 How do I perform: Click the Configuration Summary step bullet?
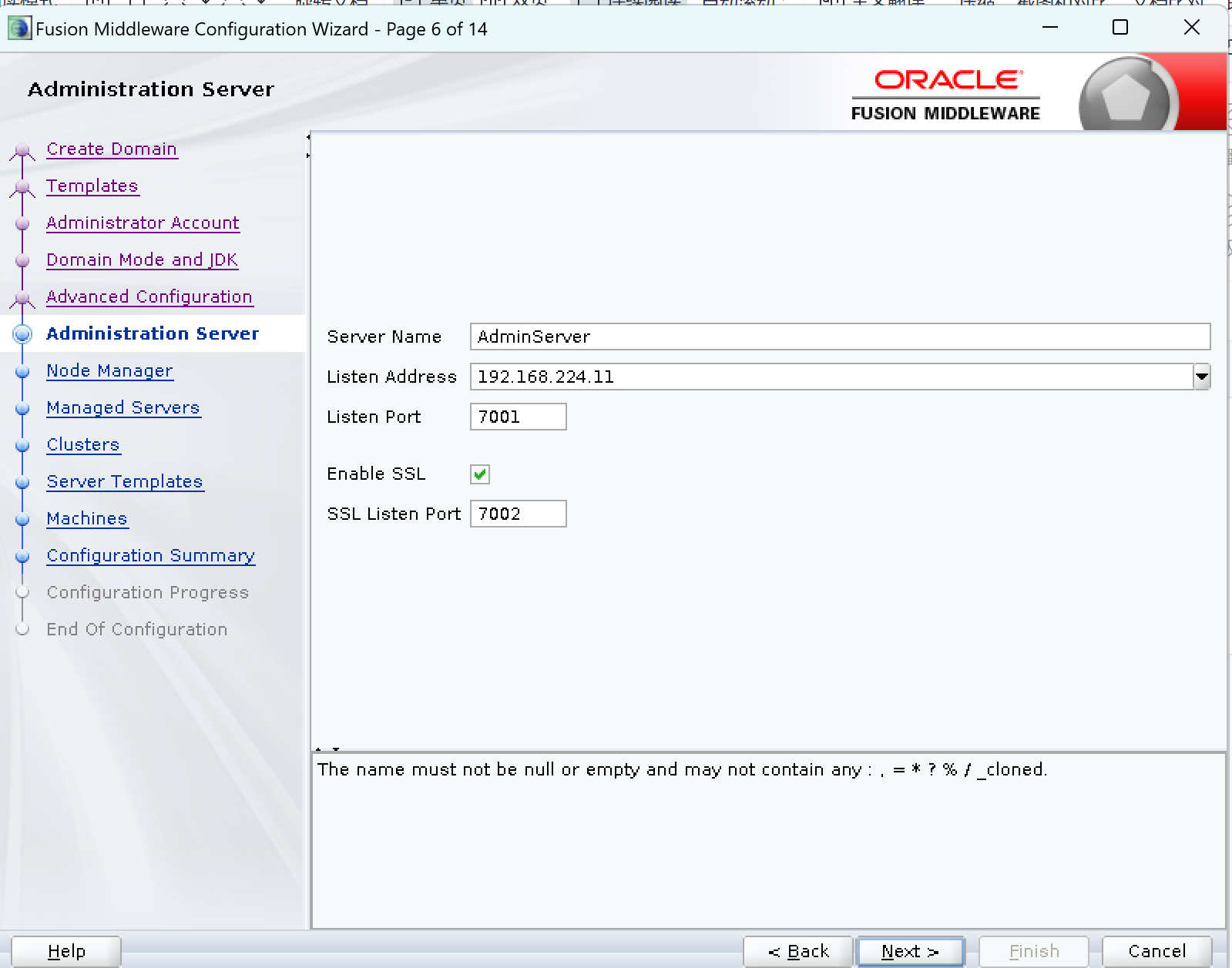click(x=23, y=556)
